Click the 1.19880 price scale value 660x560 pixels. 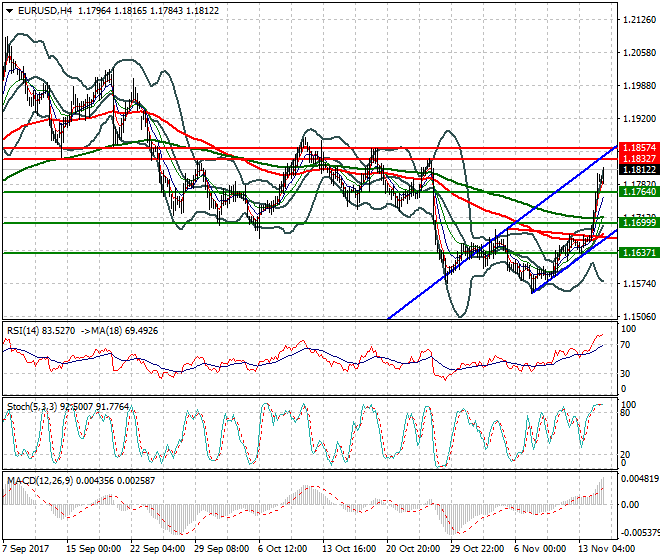639,86
